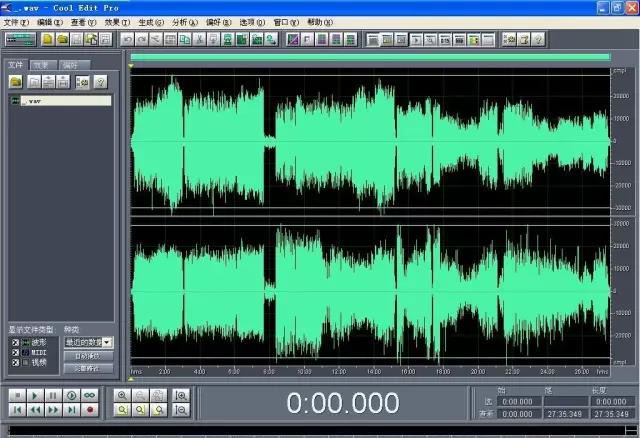The height and width of the screenshot is (438, 640).
Task: Click the Undo arrow toolbar icon
Action: point(127,40)
